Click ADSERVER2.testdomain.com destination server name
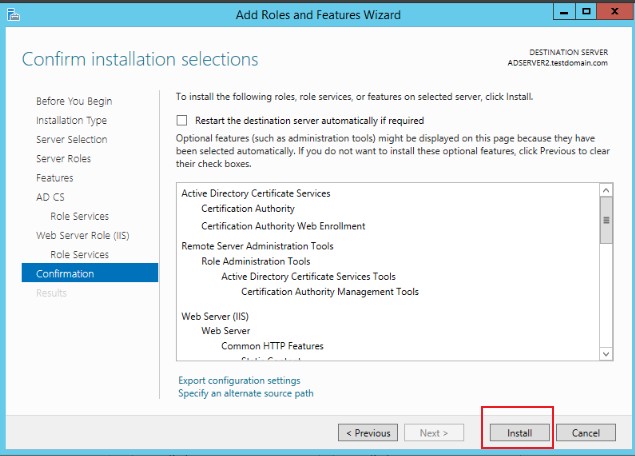This screenshot has width=635, height=456. pyautogui.click(x=558, y=63)
